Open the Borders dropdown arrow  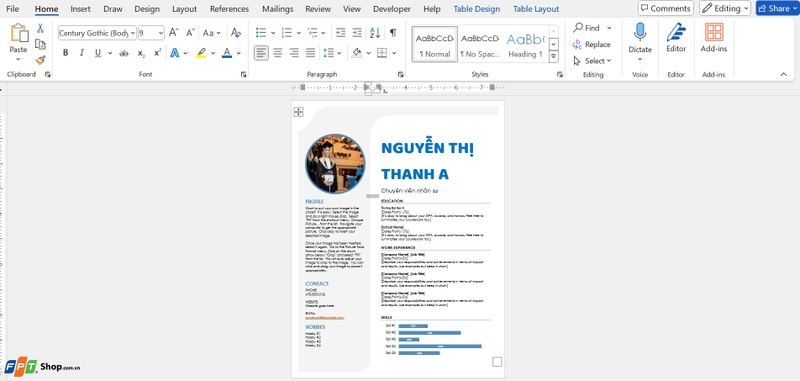point(394,53)
